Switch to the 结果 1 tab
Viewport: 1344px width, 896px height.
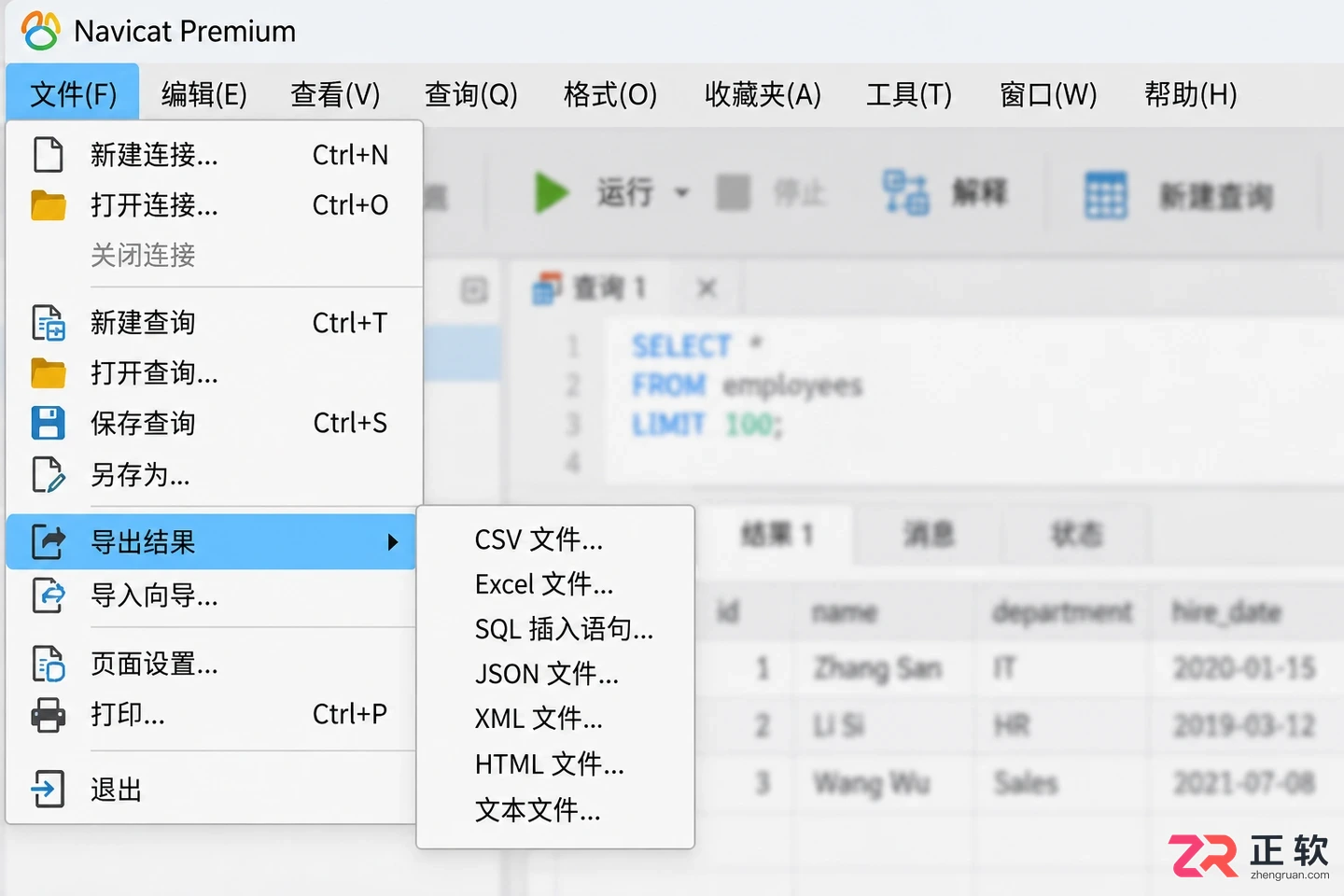point(777,535)
